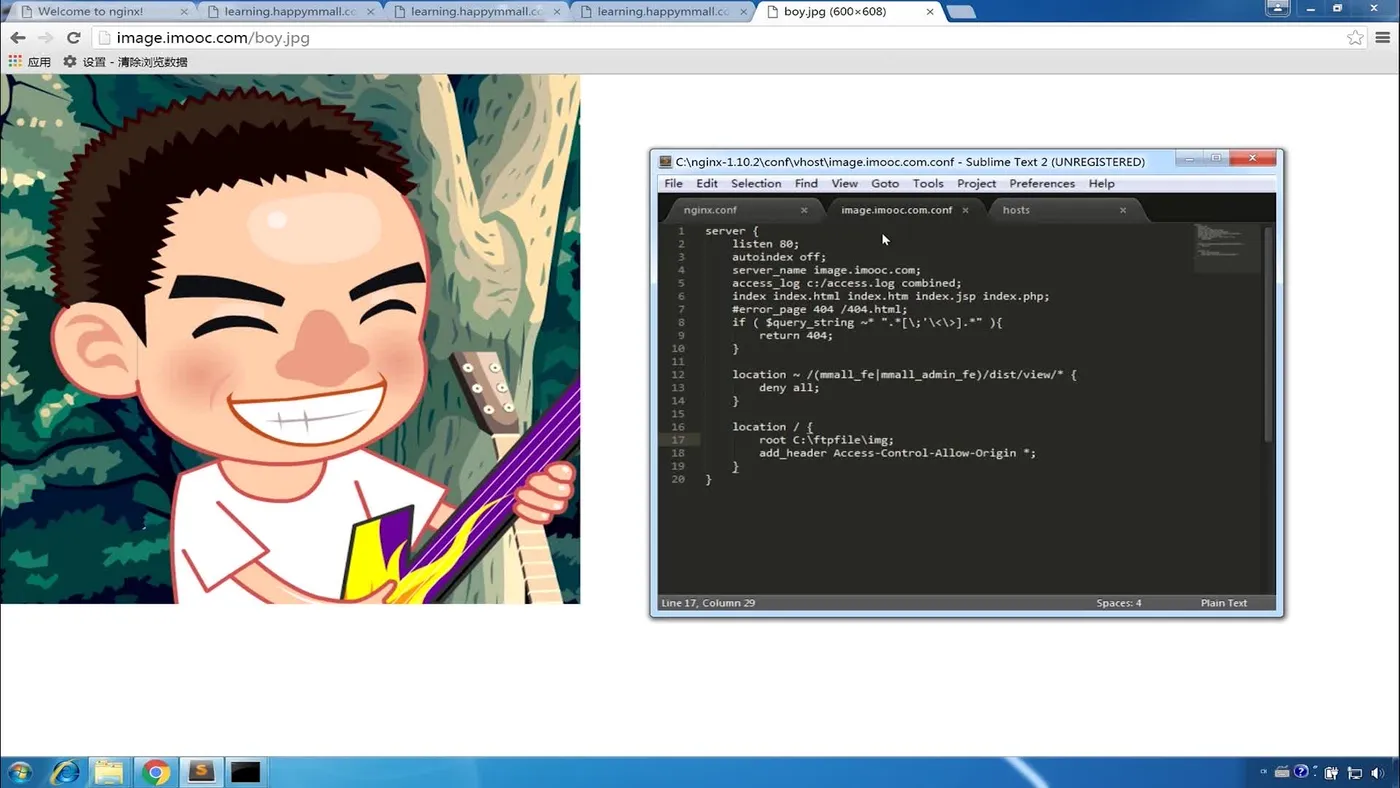Click the page info icon in address bar

point(105,38)
